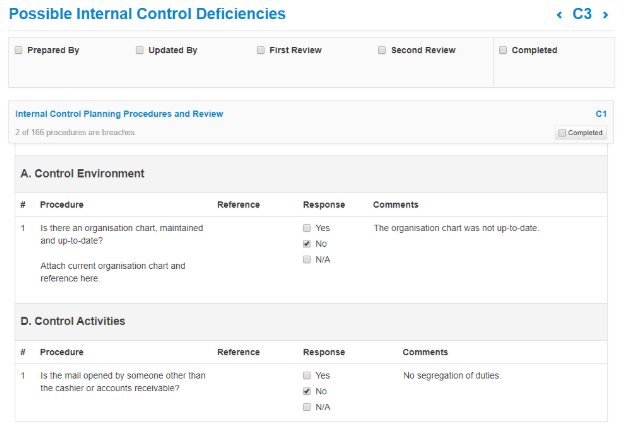Click the C1 reference link

click(601, 114)
